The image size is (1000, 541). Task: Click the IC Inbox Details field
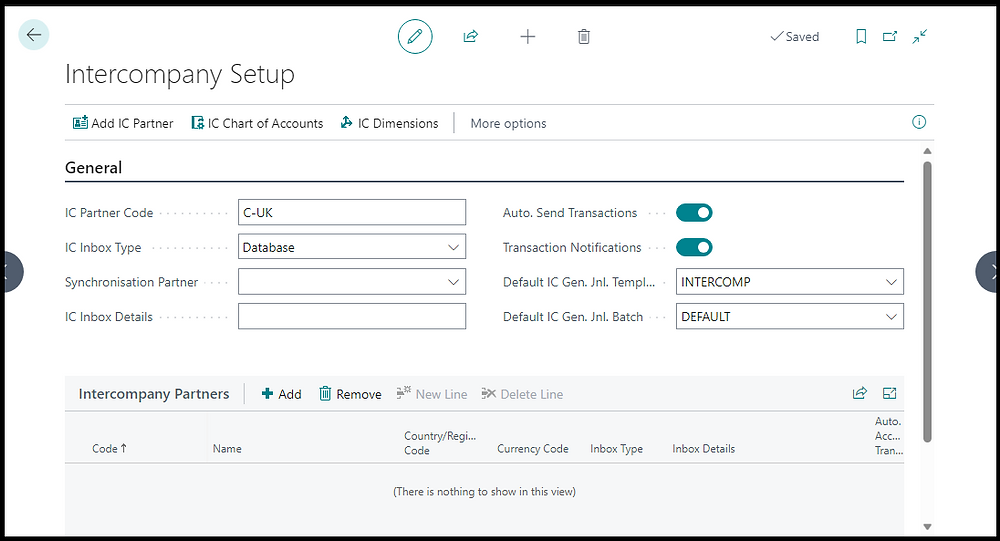352,317
